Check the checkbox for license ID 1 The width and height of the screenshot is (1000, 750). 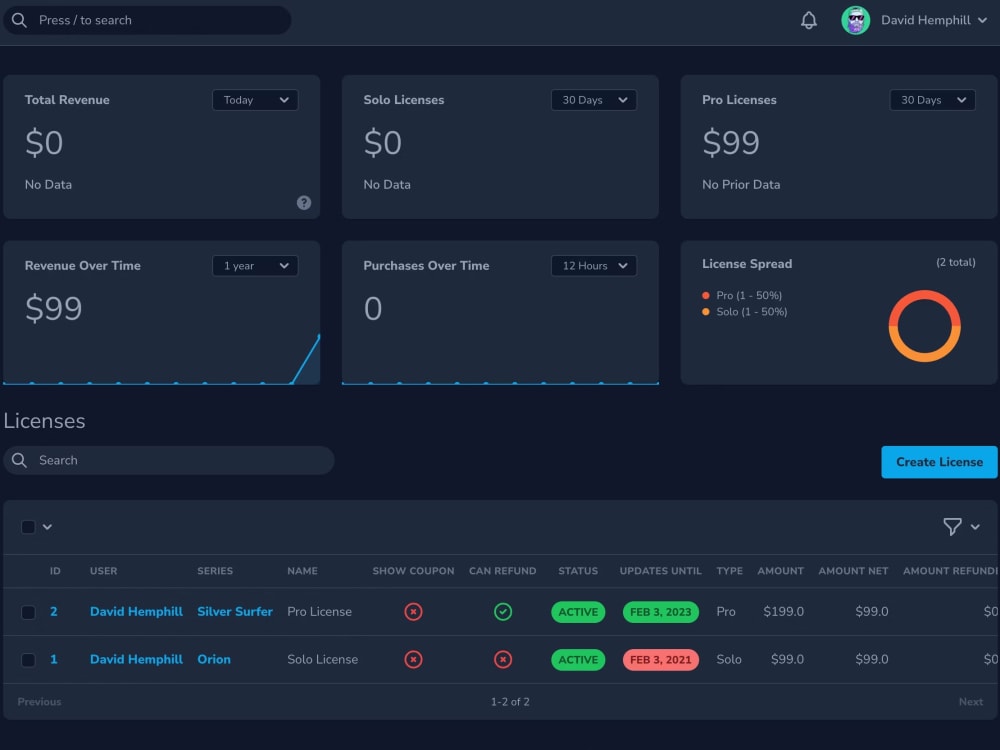click(27, 659)
